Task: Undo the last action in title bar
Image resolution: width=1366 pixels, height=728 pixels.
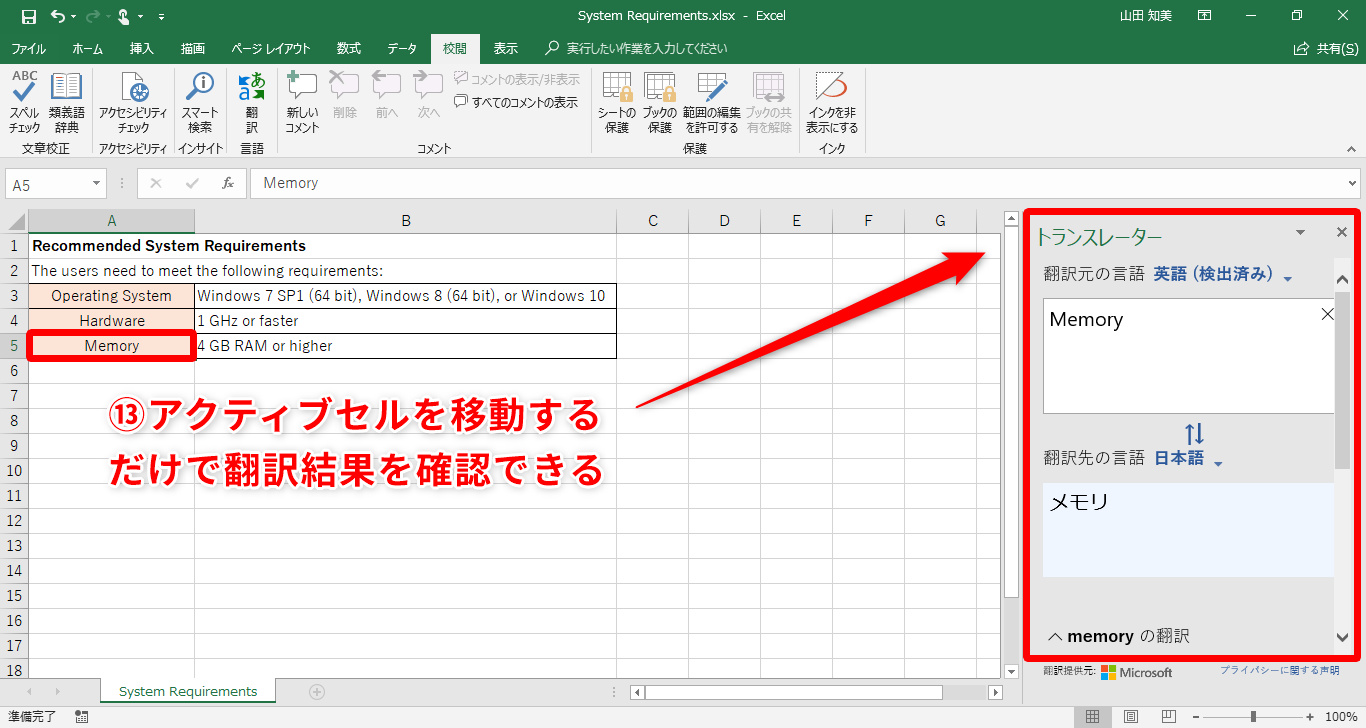Action: click(x=58, y=16)
